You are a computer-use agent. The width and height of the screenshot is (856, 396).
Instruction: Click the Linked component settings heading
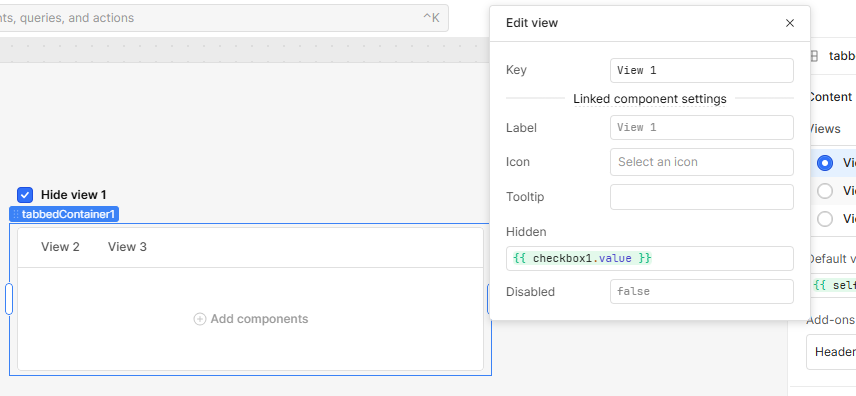650,99
